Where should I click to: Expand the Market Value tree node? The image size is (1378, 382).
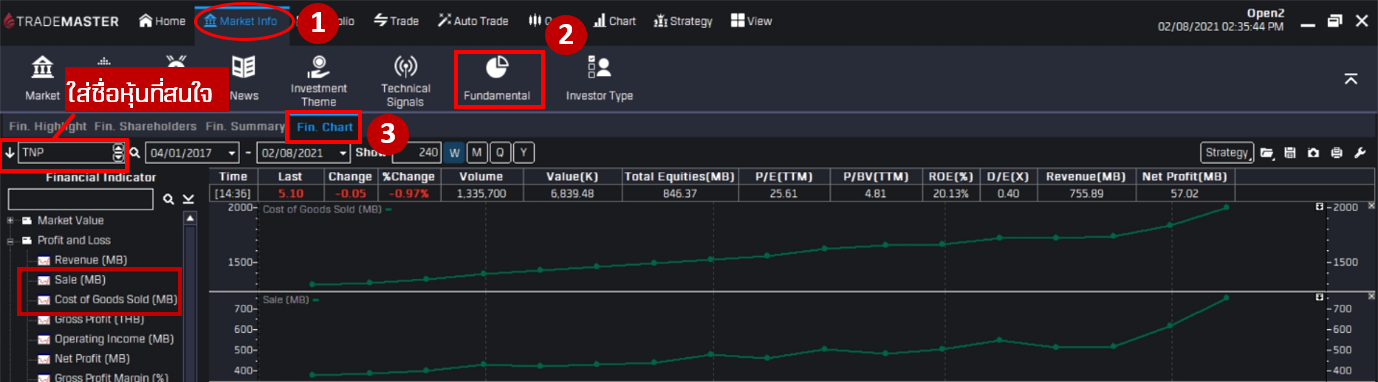[10, 220]
